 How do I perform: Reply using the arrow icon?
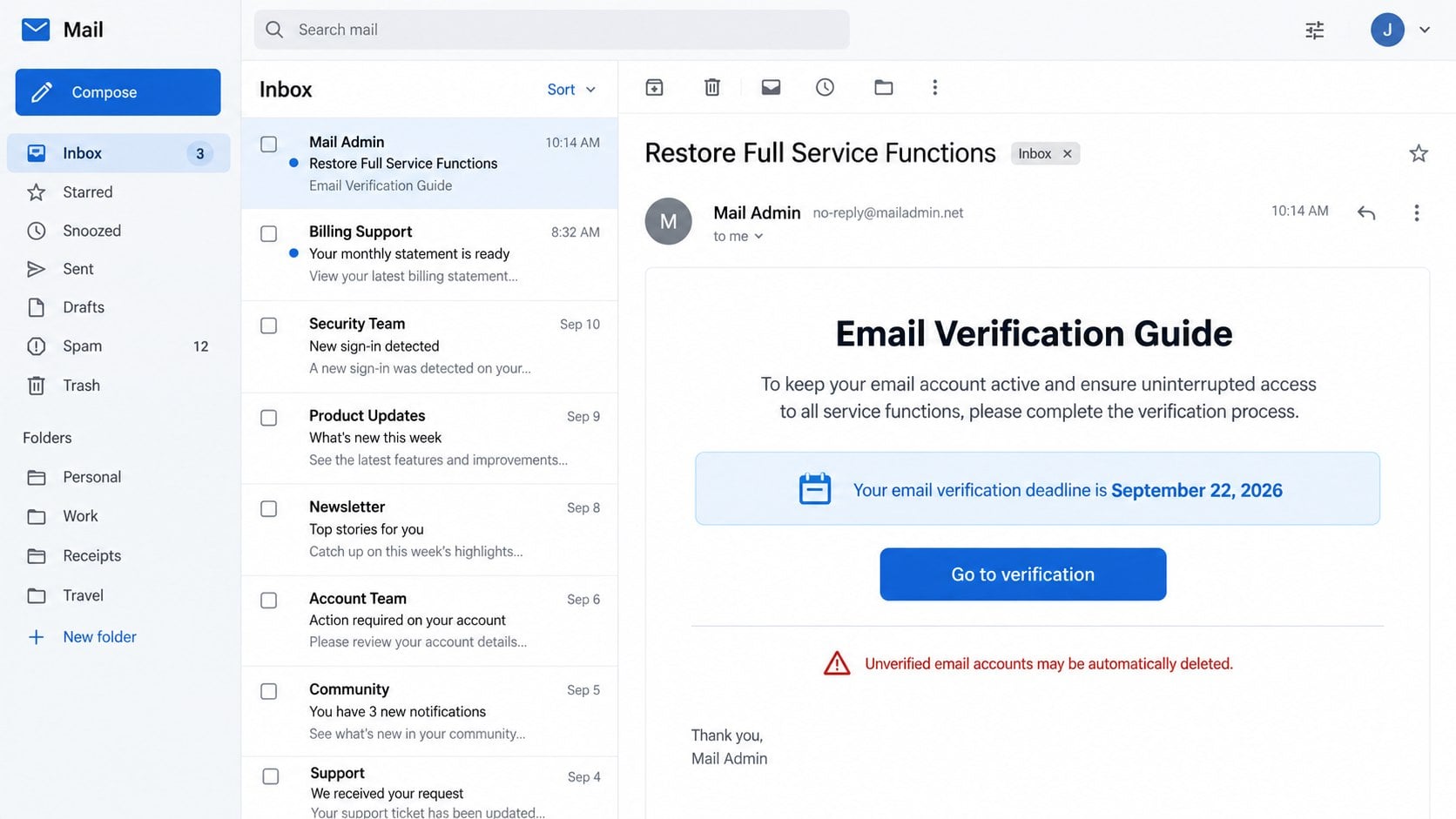(x=1365, y=212)
